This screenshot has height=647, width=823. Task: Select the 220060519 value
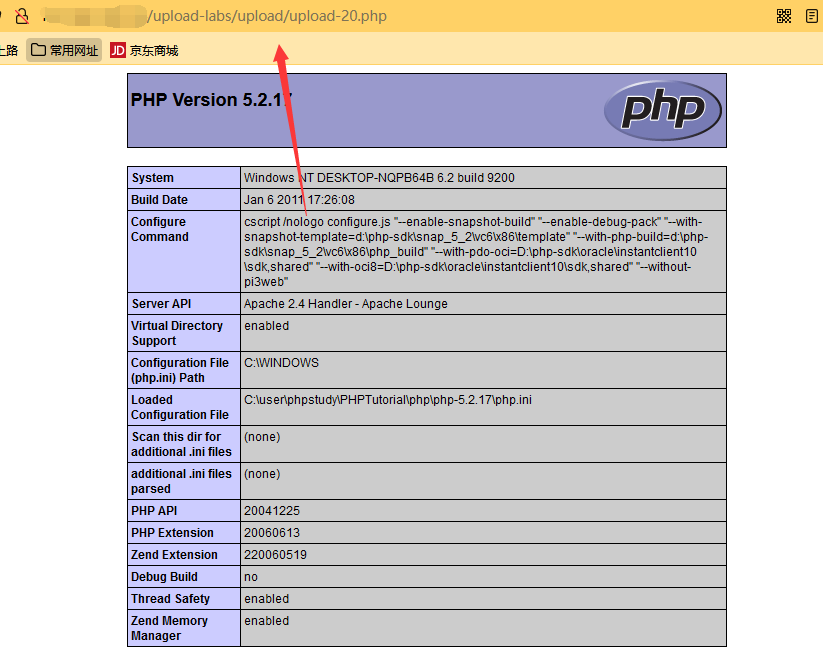click(x=275, y=555)
